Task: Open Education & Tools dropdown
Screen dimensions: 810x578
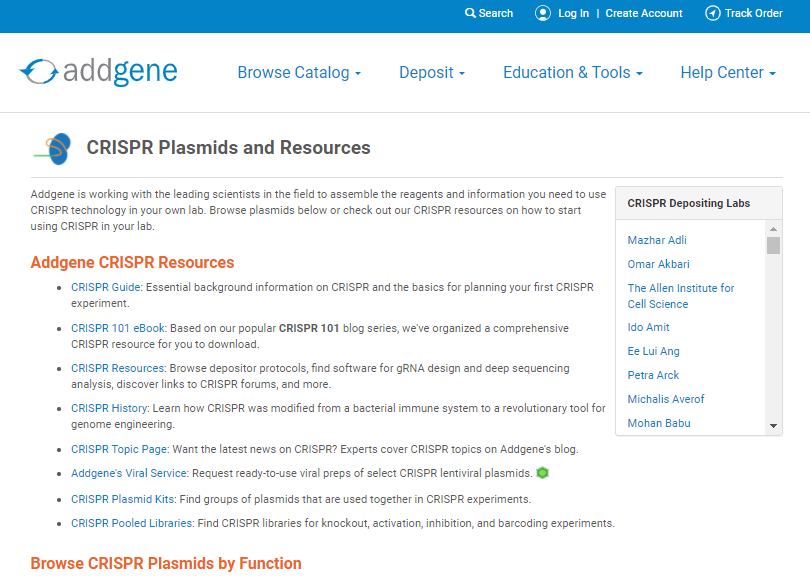Action: pyautogui.click(x=573, y=72)
